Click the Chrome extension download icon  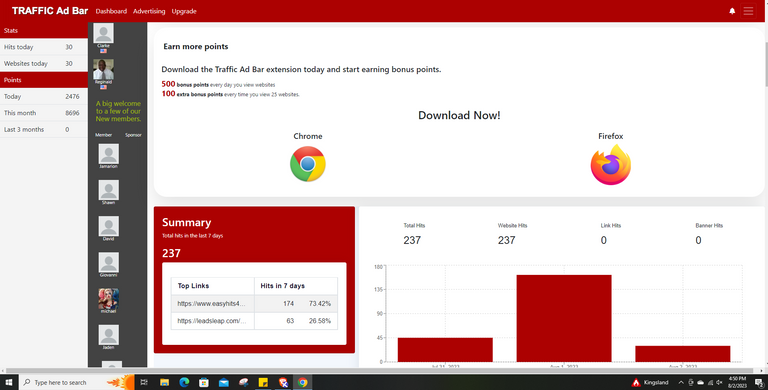pos(308,164)
